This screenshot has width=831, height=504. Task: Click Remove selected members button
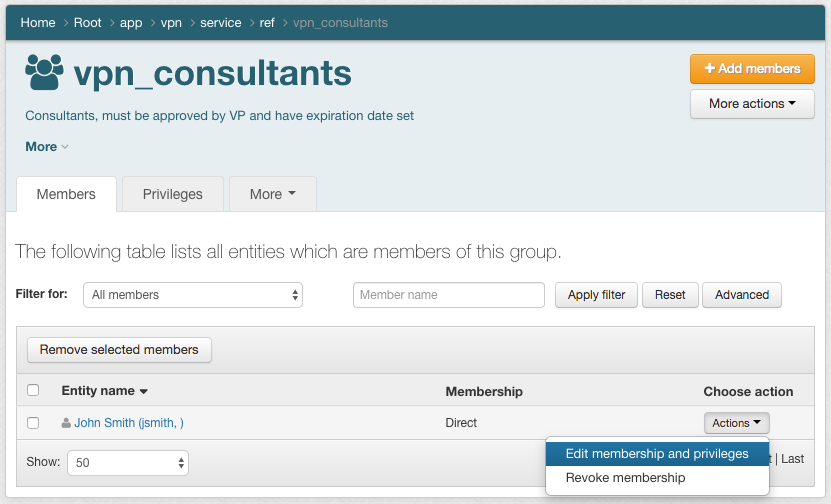119,350
